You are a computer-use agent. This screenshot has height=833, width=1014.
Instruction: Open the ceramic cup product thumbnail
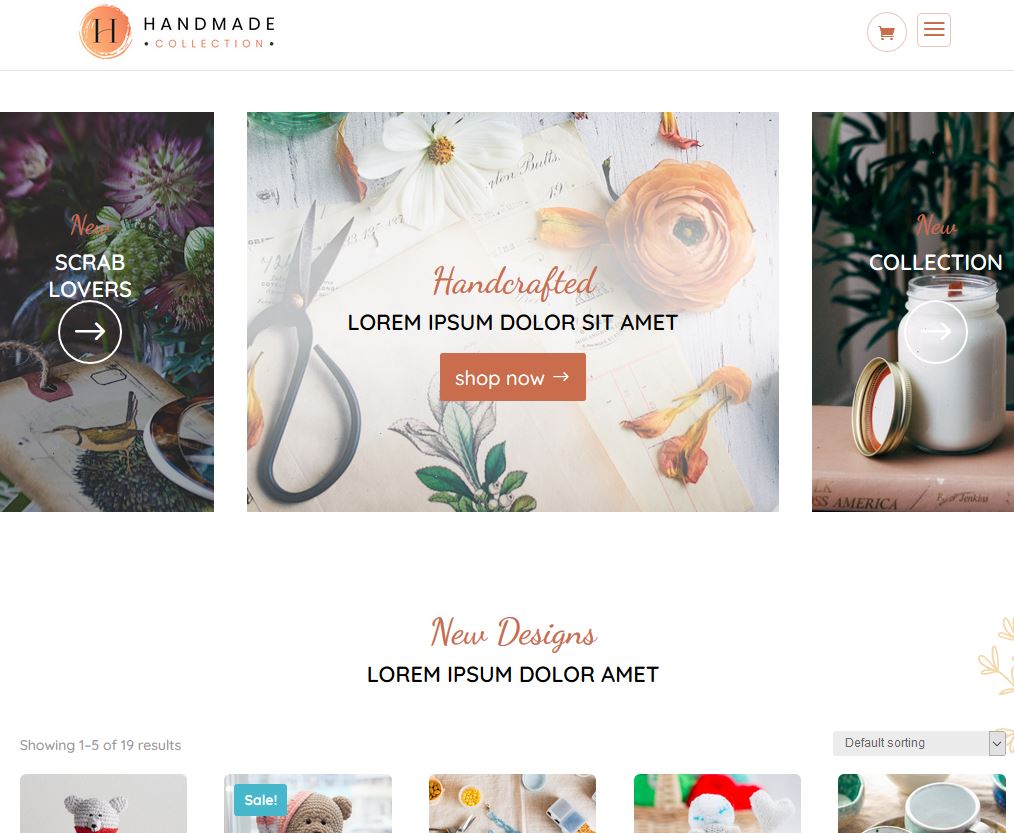click(922, 803)
